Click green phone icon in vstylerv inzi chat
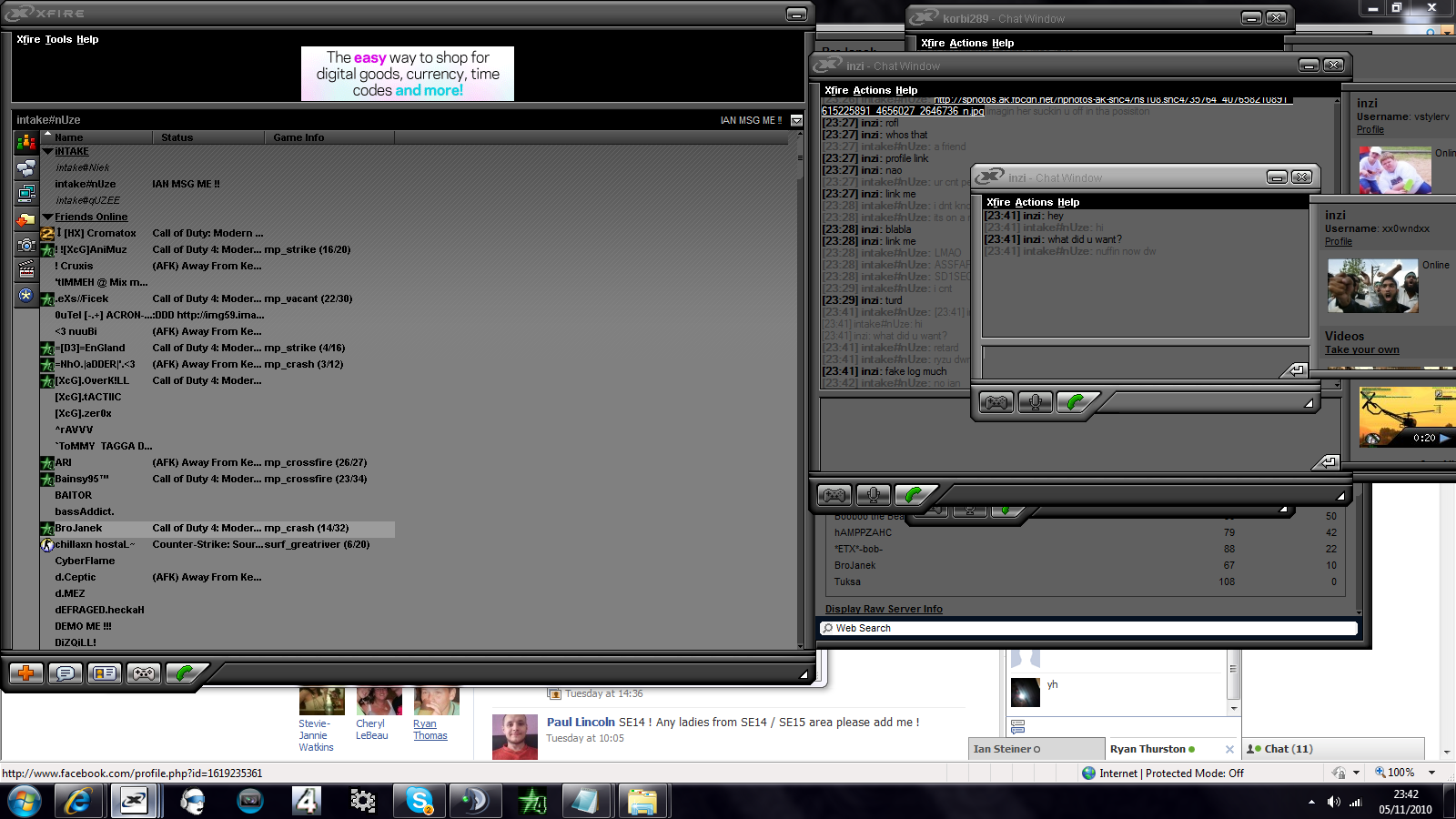1456x819 pixels. [x=914, y=495]
